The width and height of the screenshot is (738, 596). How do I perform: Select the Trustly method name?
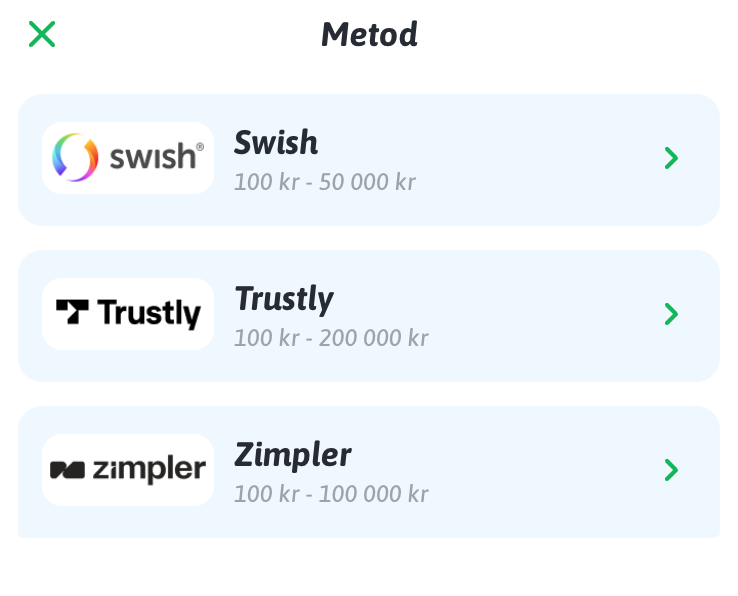coord(284,299)
